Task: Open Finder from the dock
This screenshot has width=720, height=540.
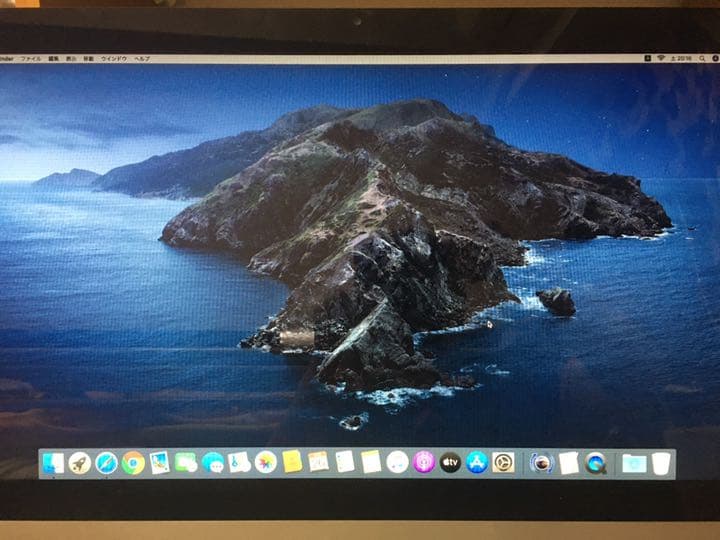Action: [53, 463]
